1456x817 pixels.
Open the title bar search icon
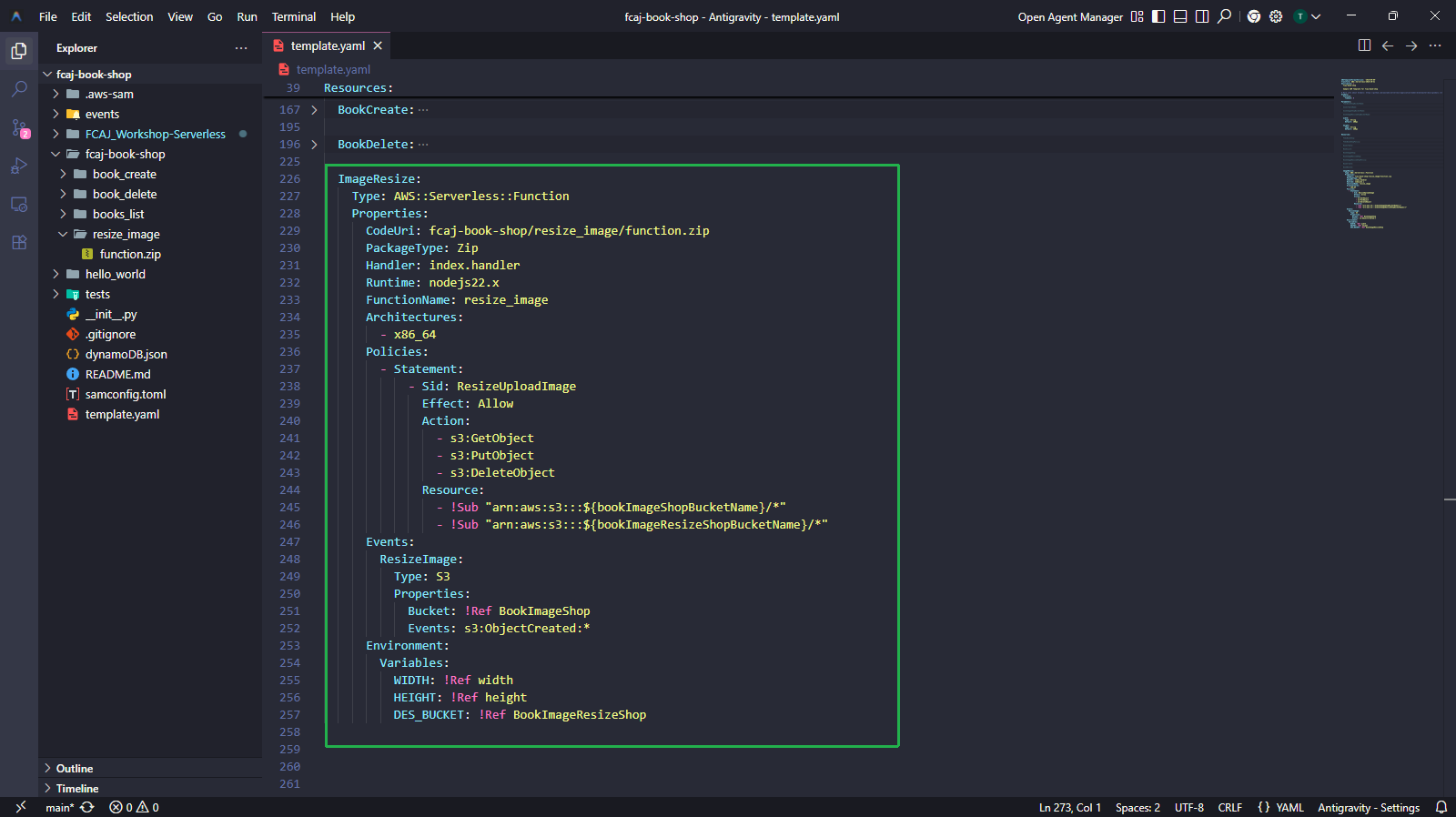(1225, 16)
